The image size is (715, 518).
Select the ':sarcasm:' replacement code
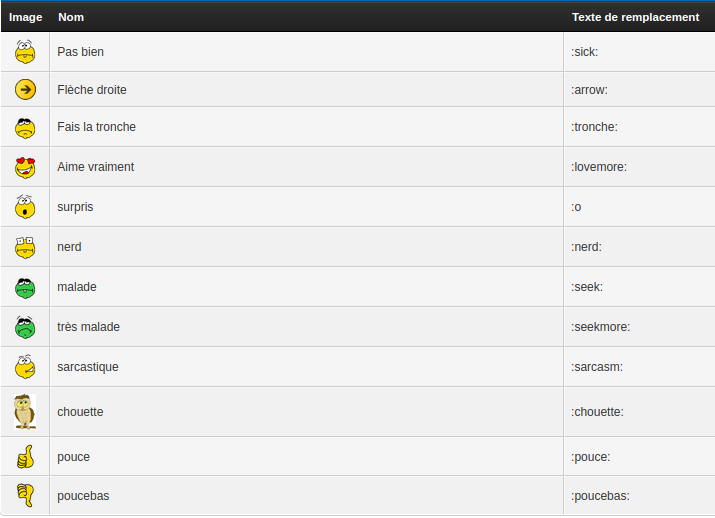pos(597,367)
